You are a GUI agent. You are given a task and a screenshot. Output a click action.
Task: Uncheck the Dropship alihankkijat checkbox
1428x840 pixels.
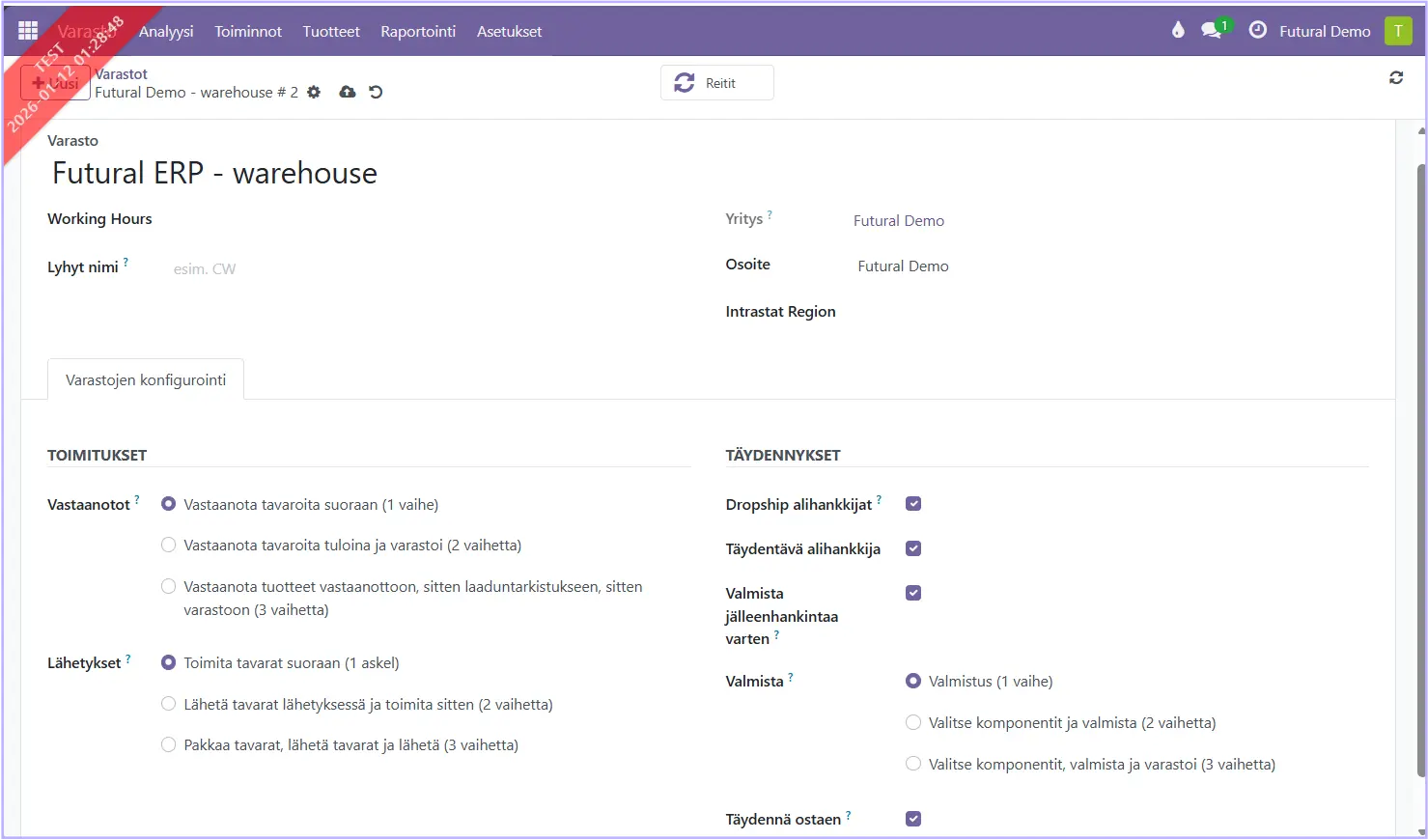(x=913, y=504)
